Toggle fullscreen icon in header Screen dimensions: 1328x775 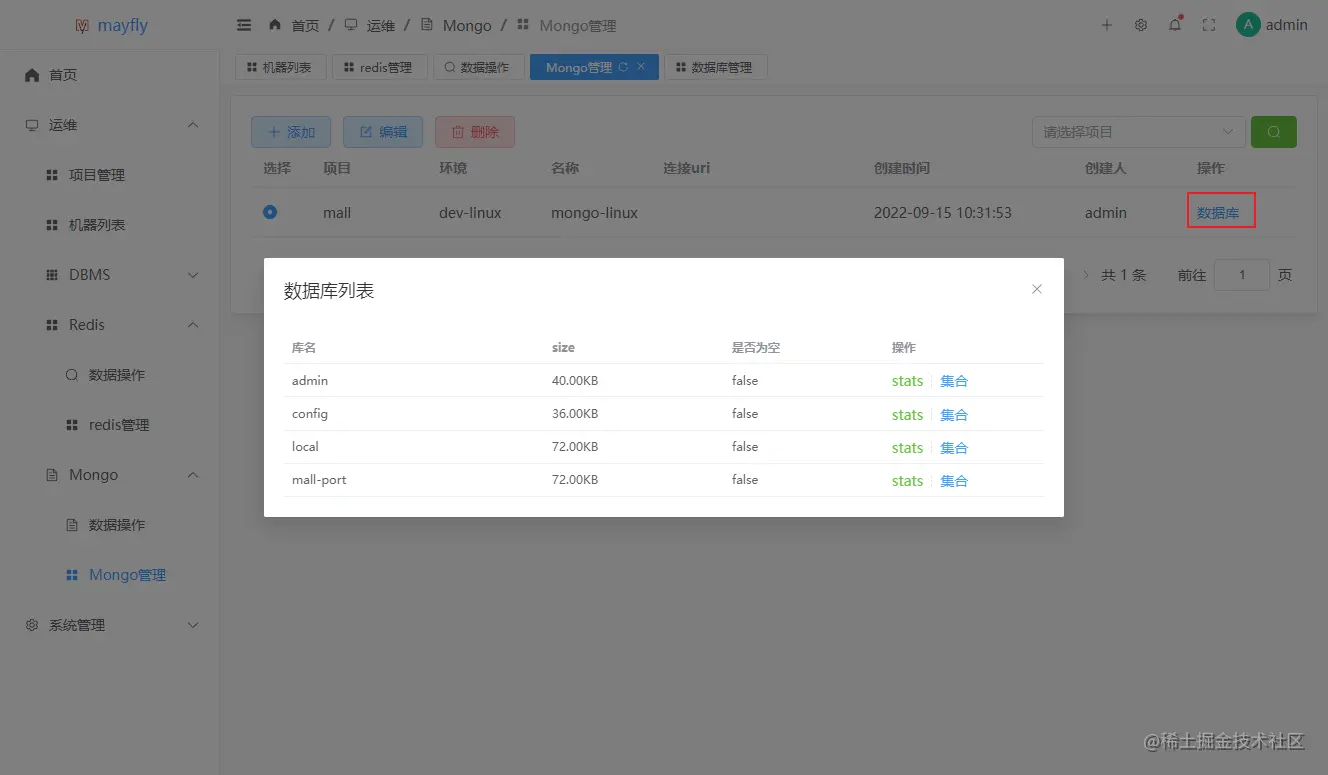click(1209, 25)
